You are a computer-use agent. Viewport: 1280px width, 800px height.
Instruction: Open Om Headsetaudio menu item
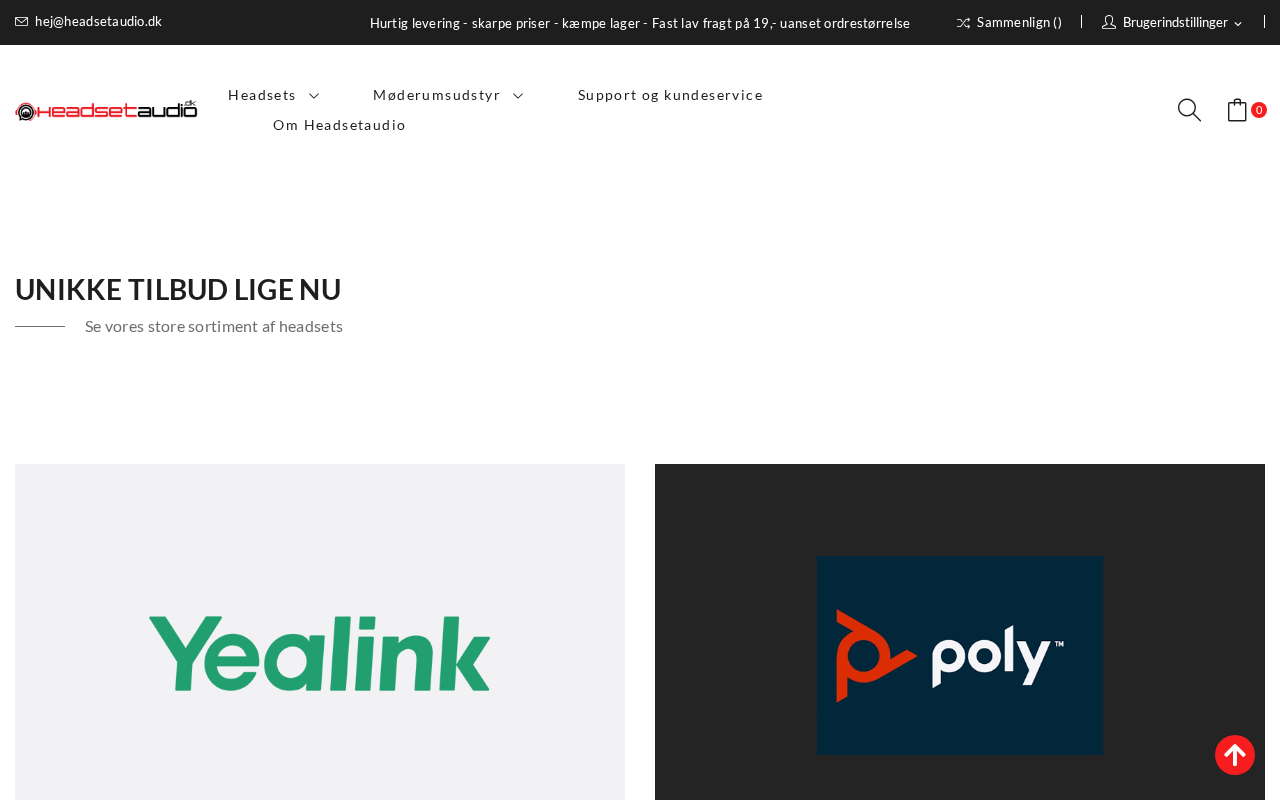[x=339, y=125]
